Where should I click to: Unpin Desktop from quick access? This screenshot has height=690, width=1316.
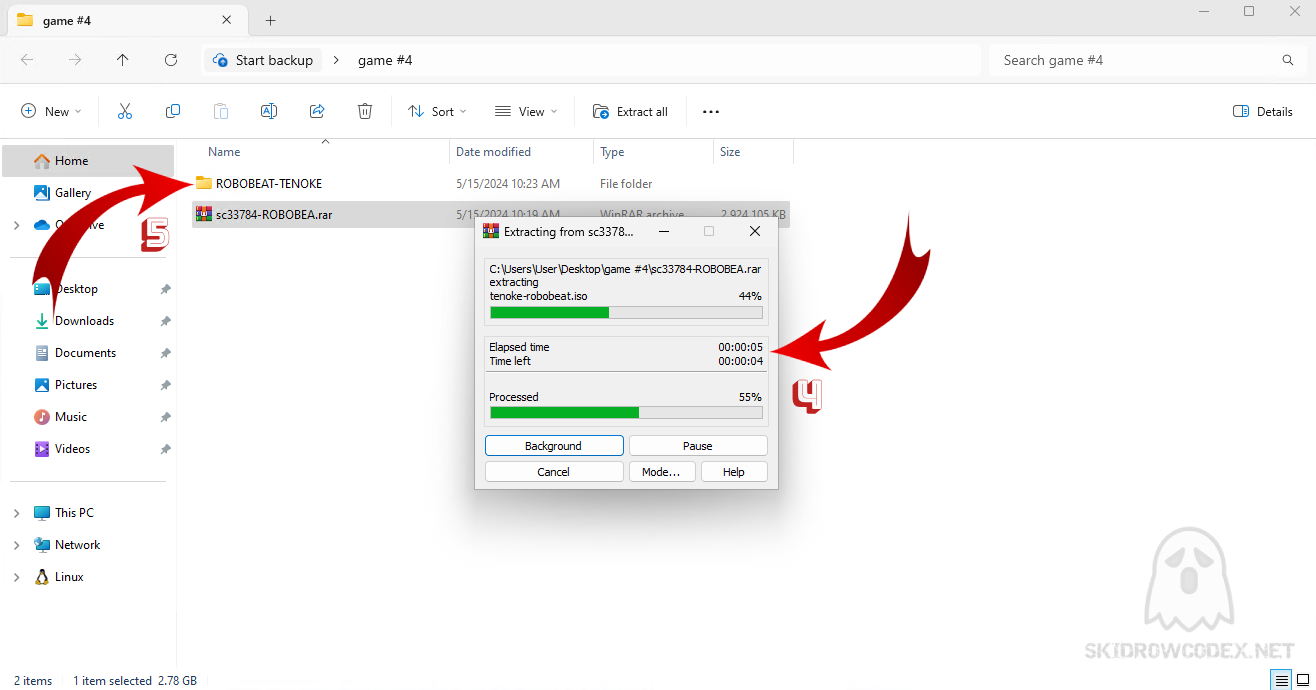(x=165, y=289)
